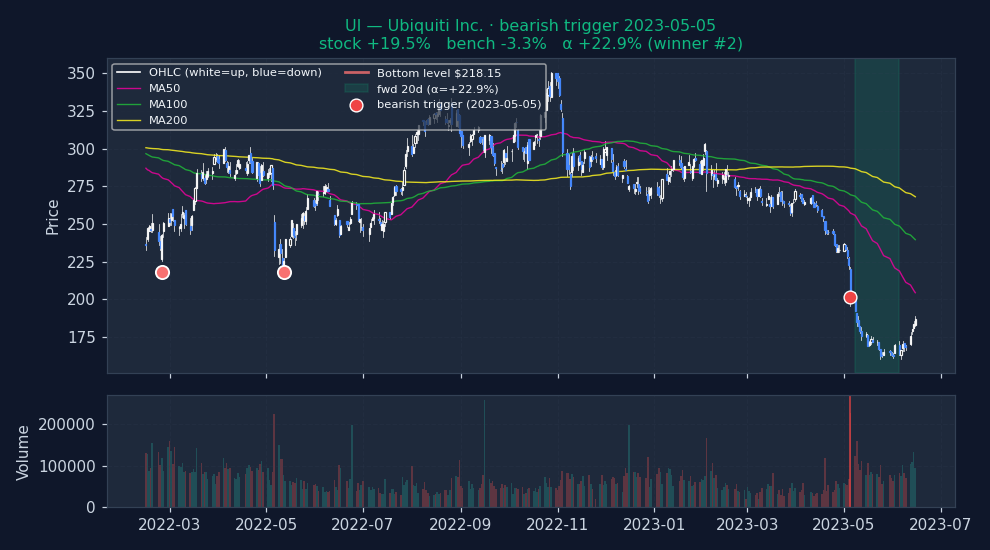Toggle the OHLC legend entry
Screen dimensions: 990x550
(235, 73)
